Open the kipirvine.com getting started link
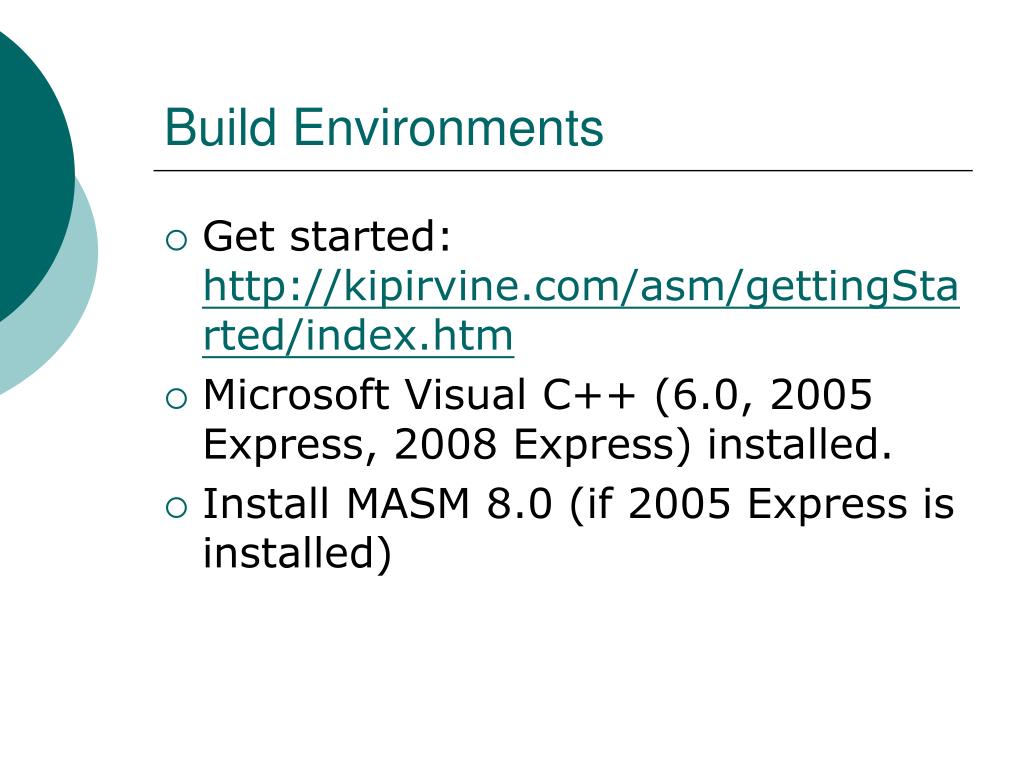This screenshot has height=768, width=1024. [581, 286]
